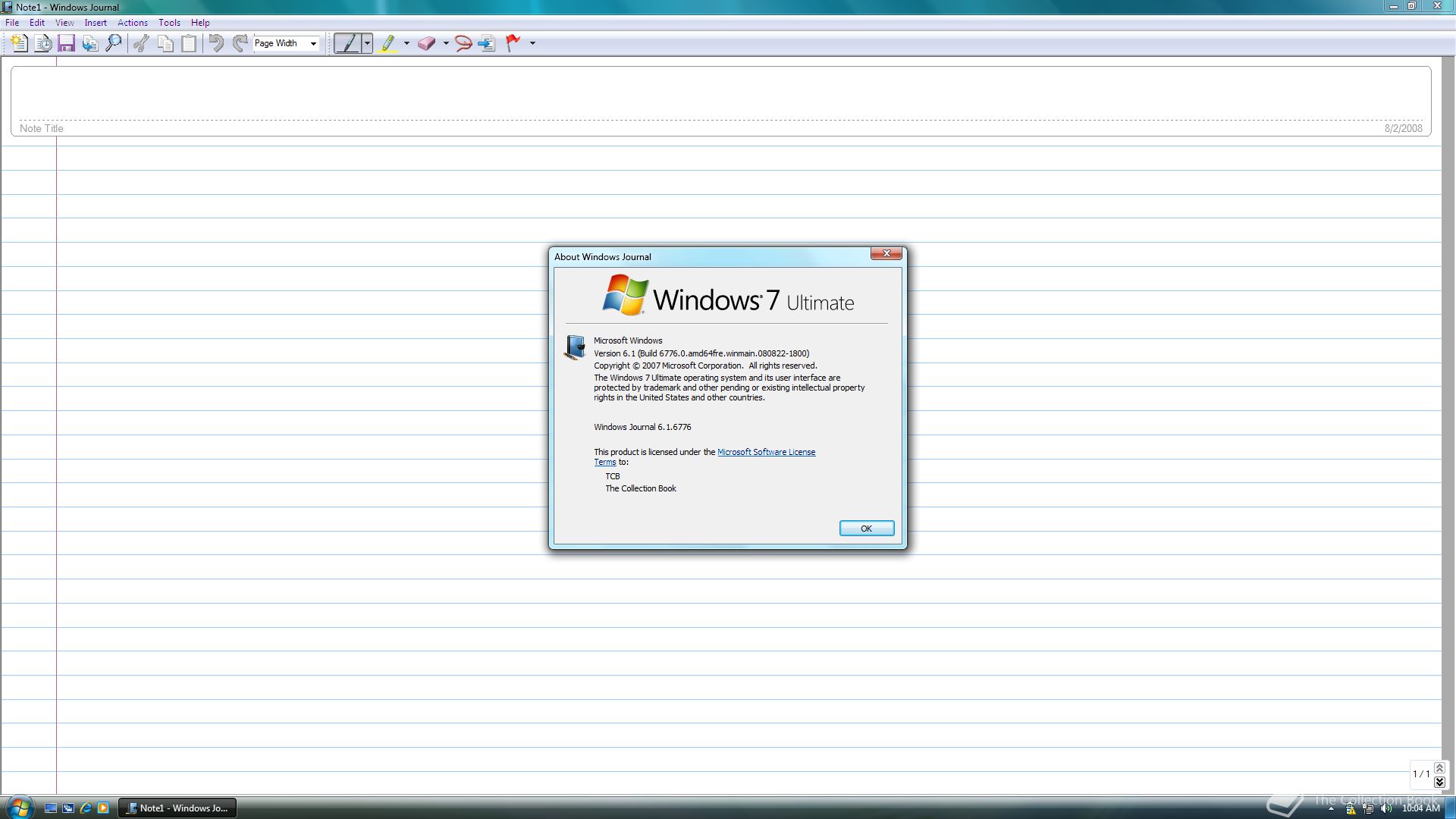Expand the Flag options arrow
1456x819 pixels.
click(532, 43)
